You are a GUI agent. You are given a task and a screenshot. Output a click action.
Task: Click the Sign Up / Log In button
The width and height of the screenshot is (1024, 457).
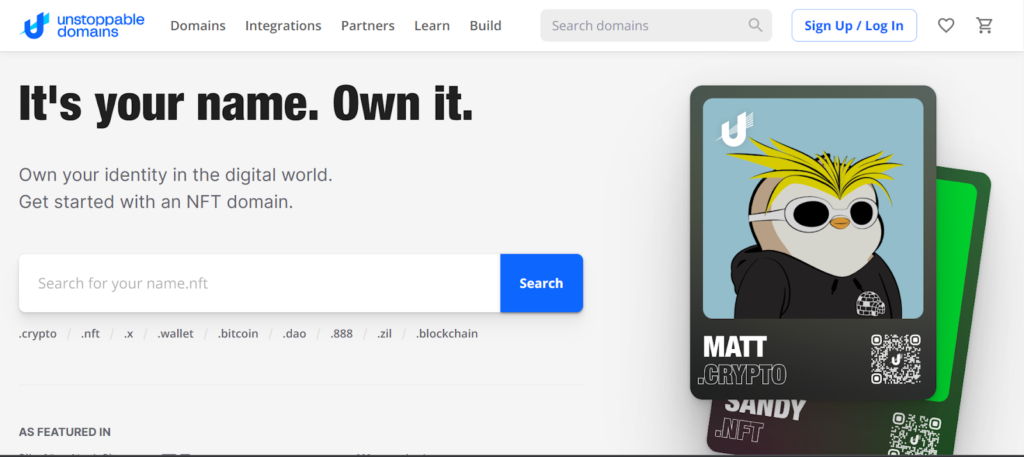854,25
